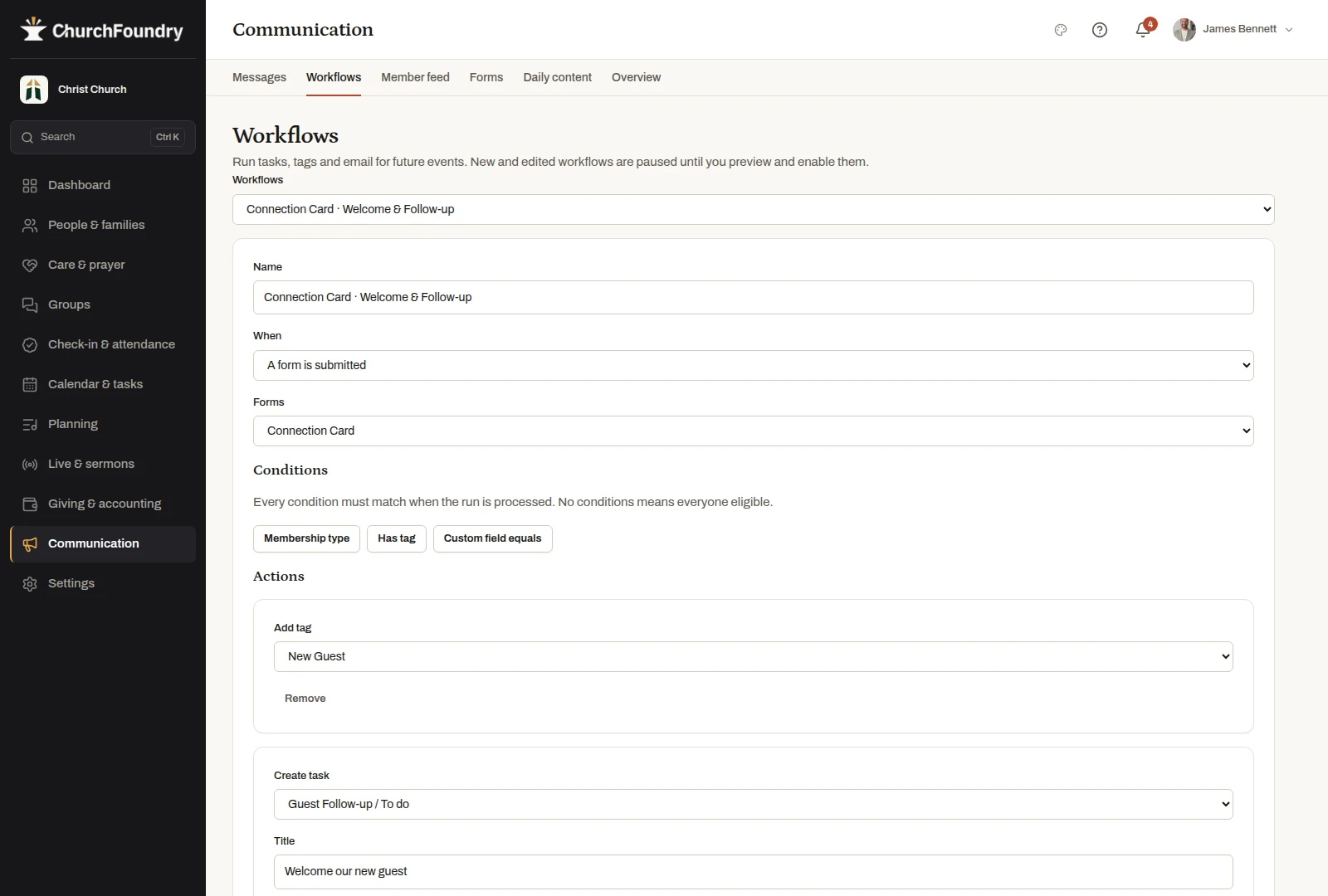
Task: Remove the Add tag action
Action: [305, 699]
